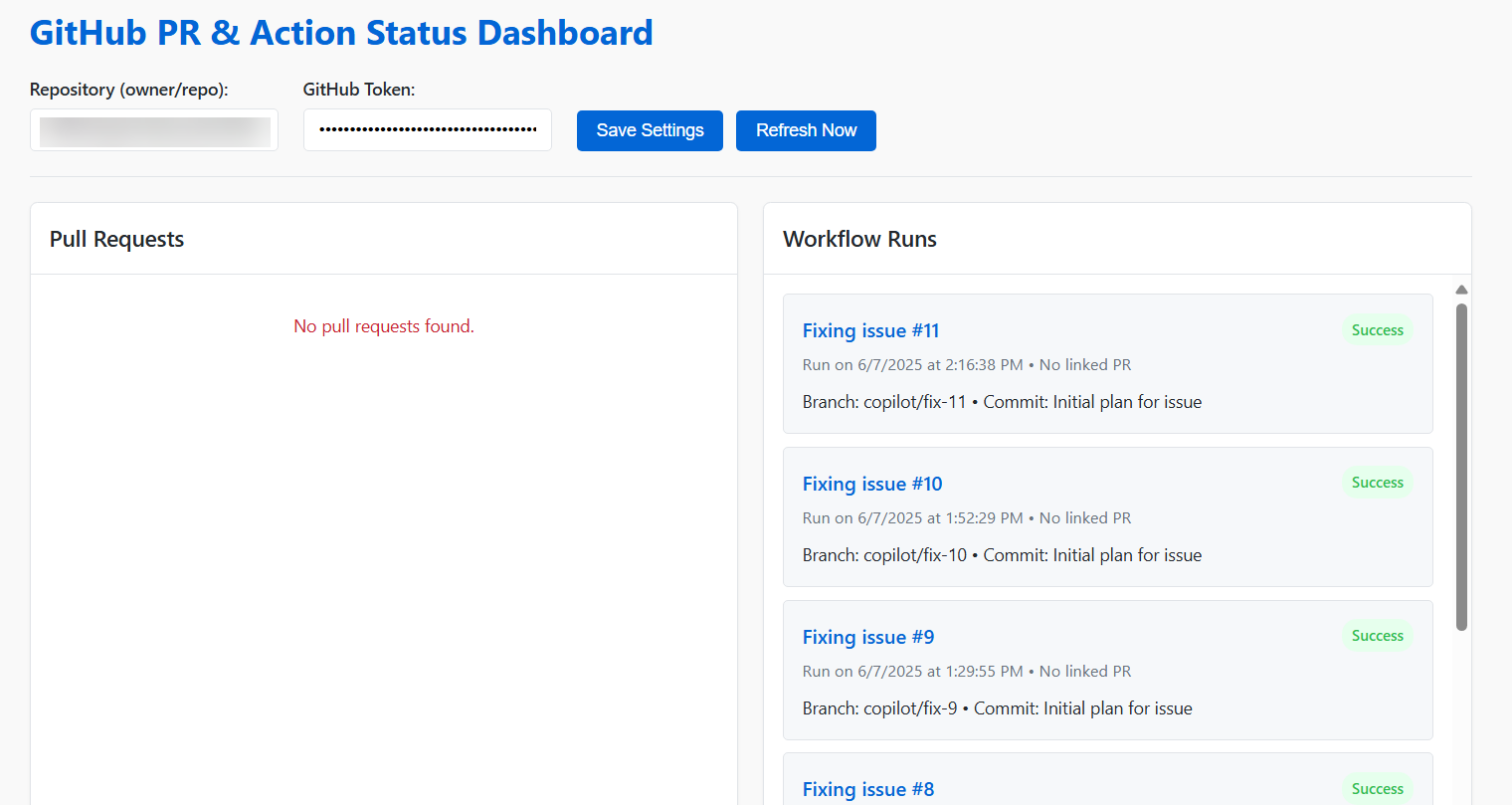Click the 'Repository (owner/repo):' label
Screen dimensions: 1512x805
129,90
